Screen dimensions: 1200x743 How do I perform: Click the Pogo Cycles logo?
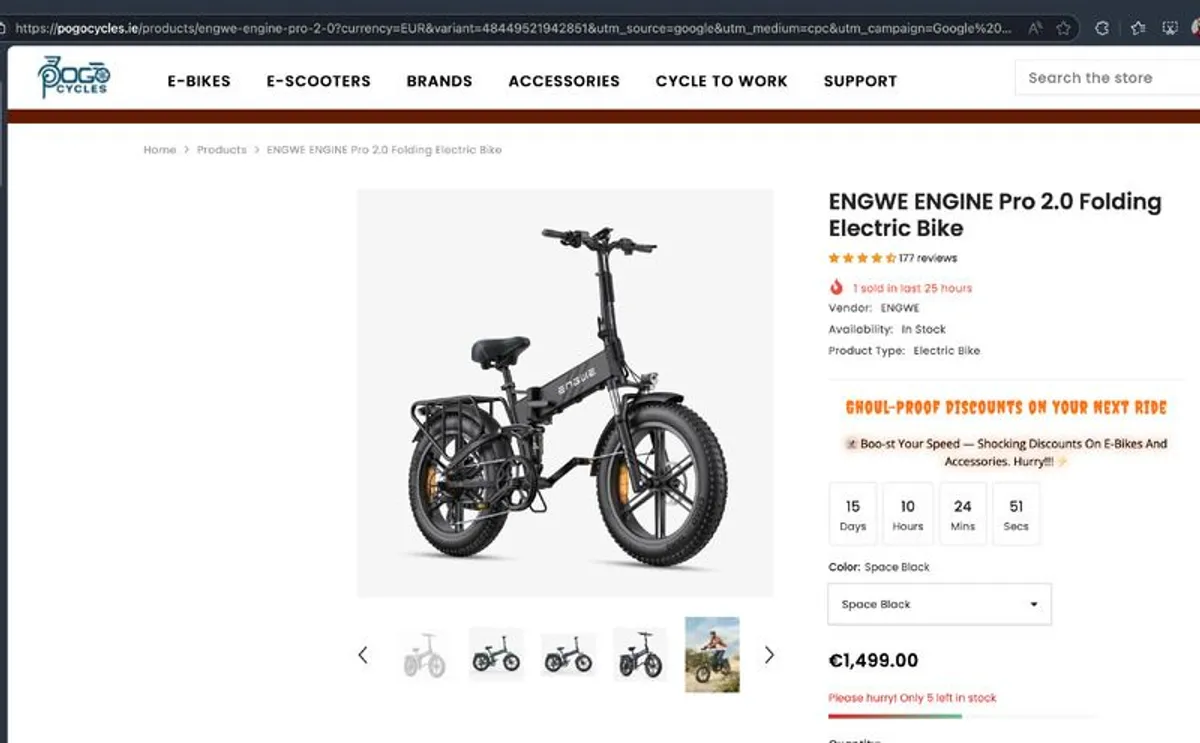point(73,77)
